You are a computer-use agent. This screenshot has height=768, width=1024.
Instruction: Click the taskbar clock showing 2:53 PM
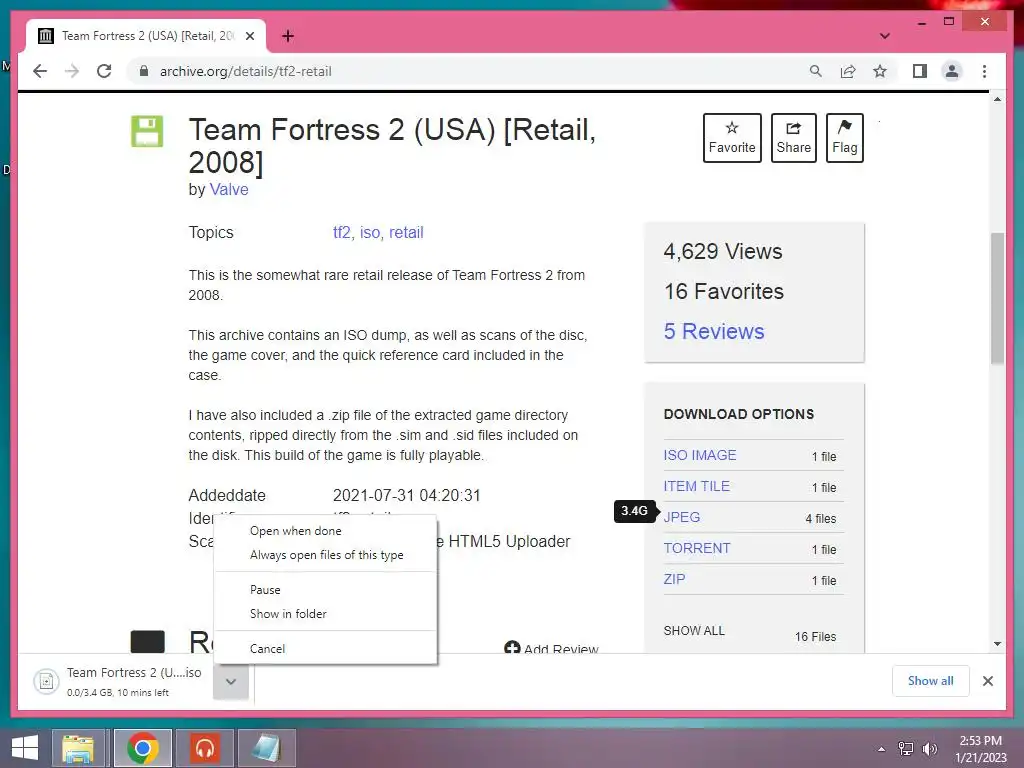point(981,749)
